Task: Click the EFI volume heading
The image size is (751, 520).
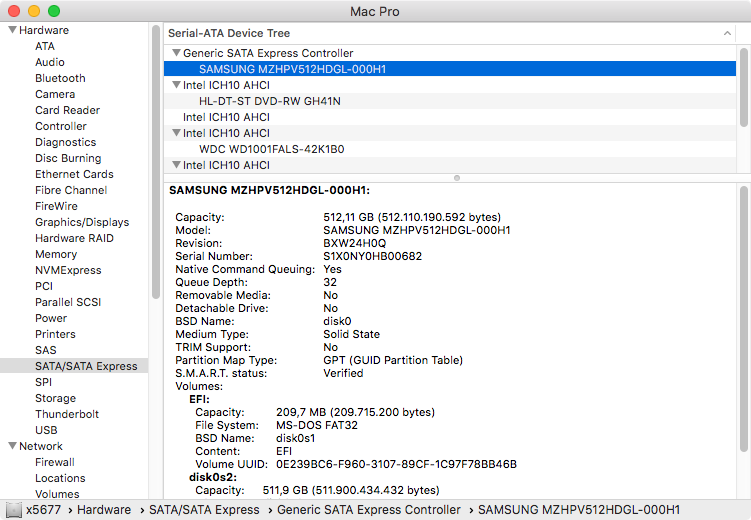Action: 199,399
